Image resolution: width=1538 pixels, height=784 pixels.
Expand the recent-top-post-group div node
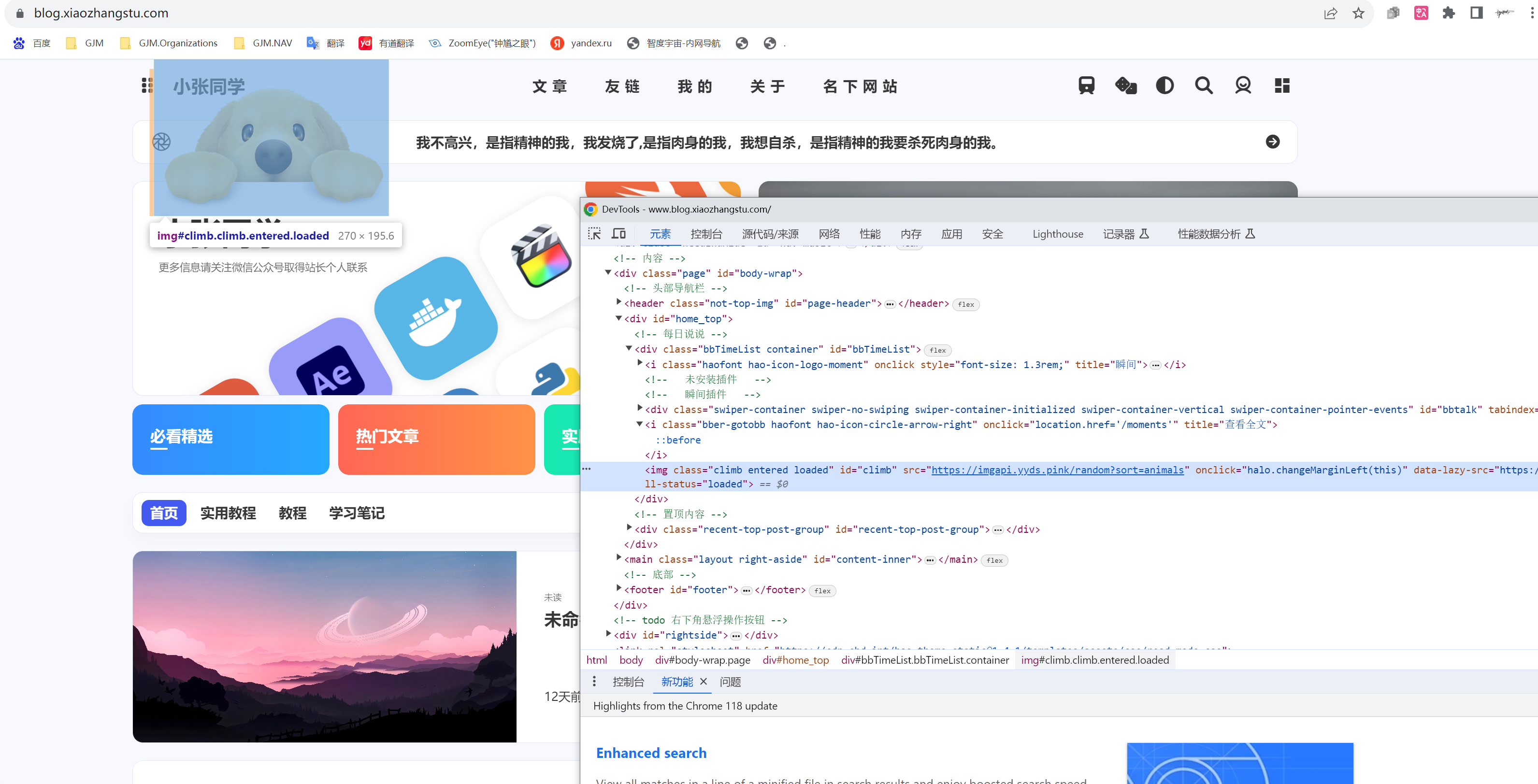click(629, 529)
